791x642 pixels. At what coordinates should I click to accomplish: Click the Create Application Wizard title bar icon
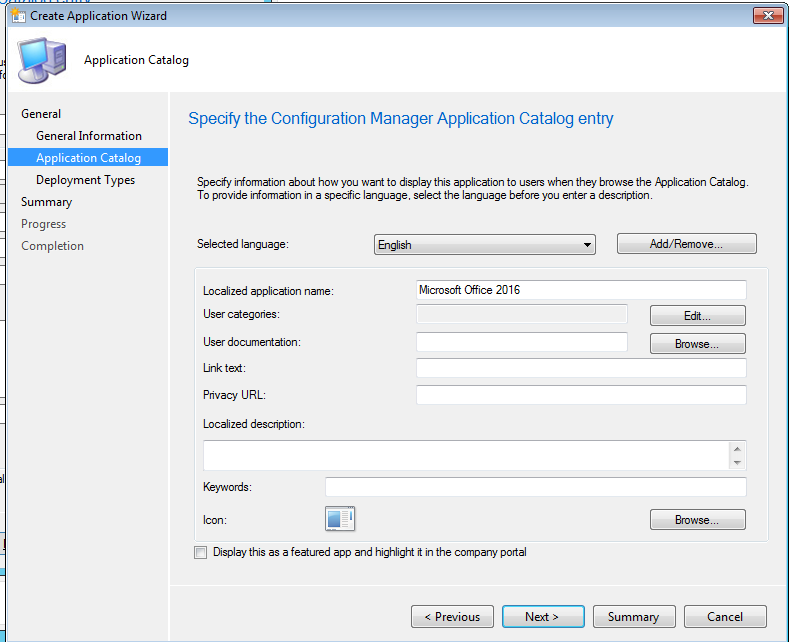(x=19, y=16)
